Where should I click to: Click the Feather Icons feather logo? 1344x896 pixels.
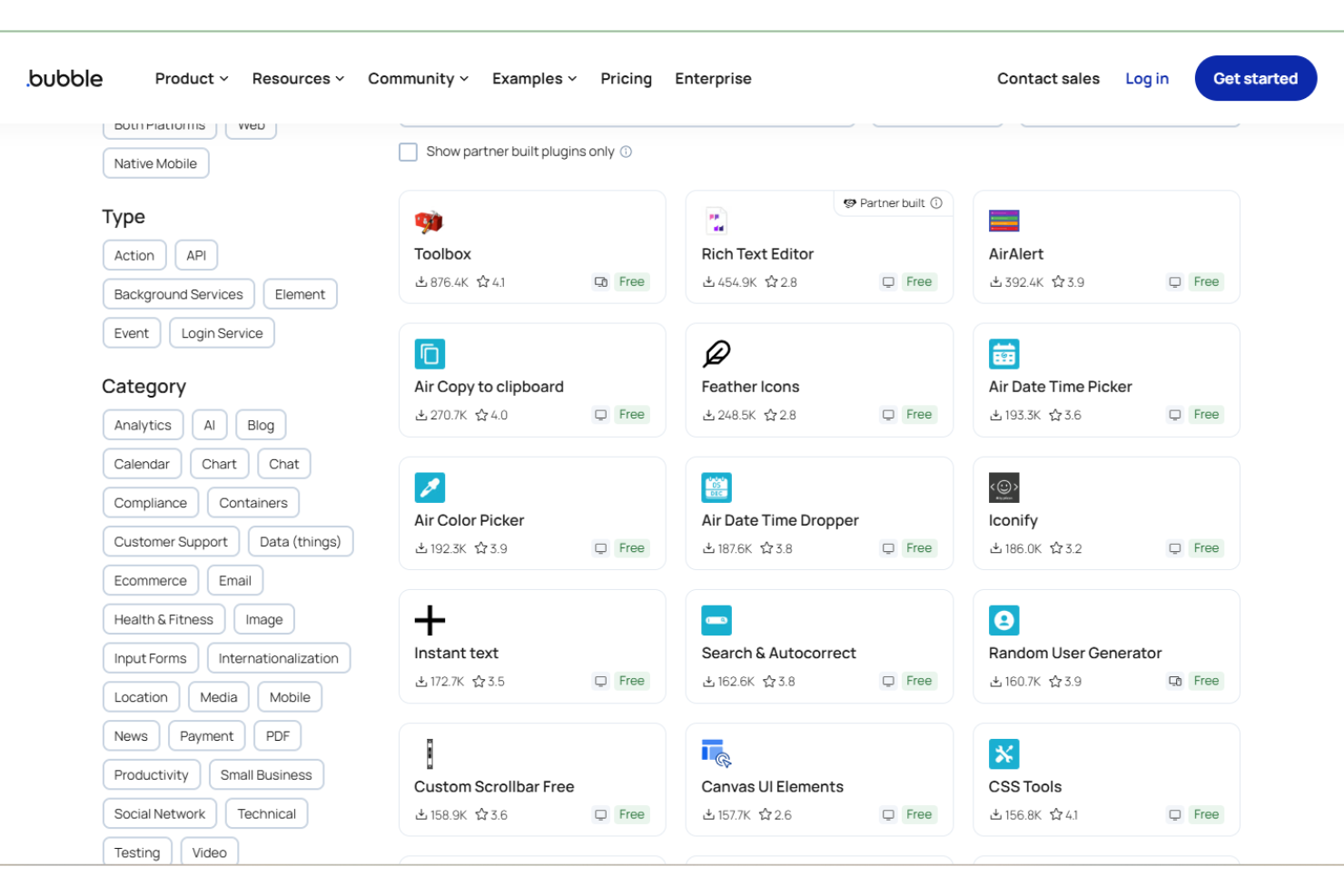coord(716,354)
